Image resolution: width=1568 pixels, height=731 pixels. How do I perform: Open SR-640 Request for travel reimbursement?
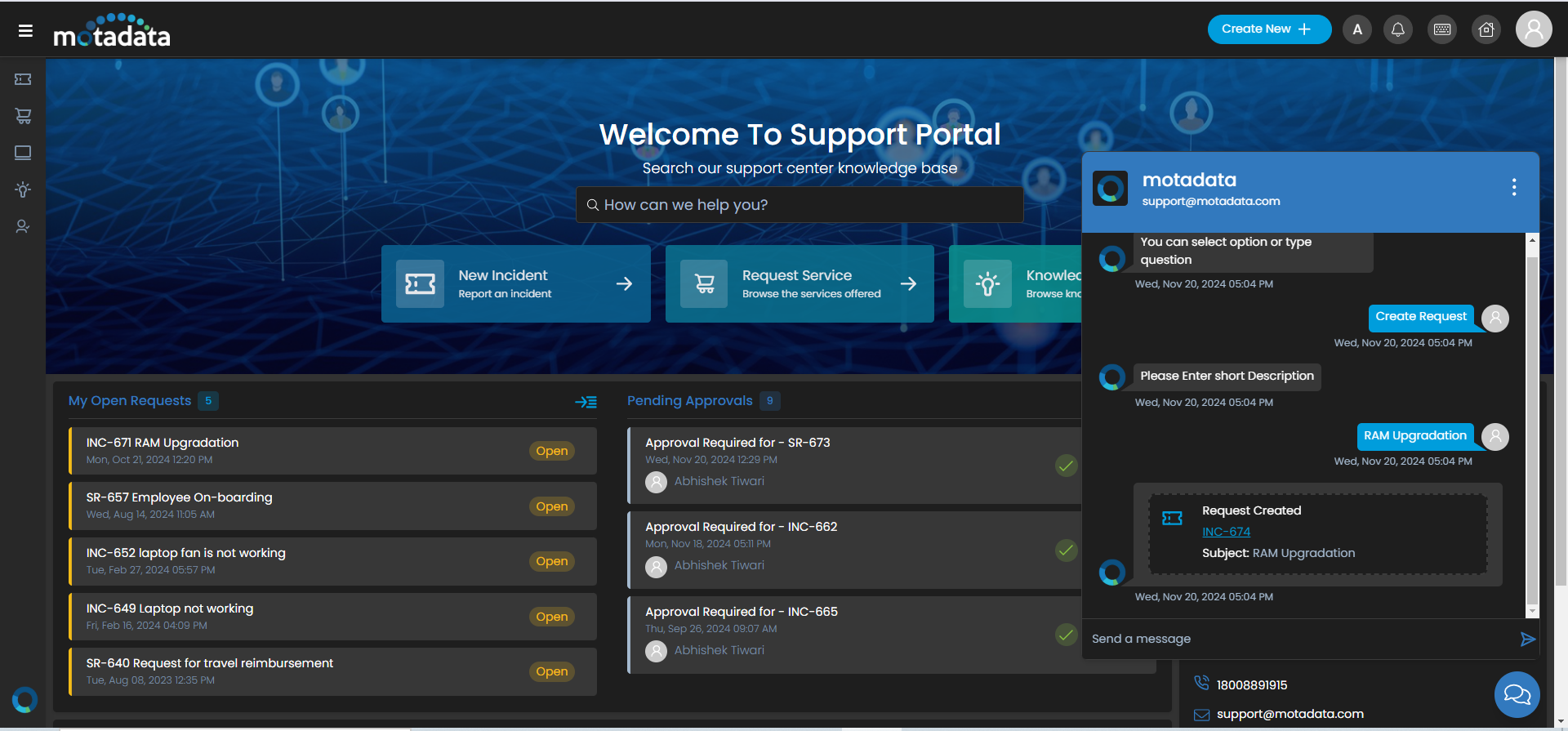pyautogui.click(x=332, y=671)
